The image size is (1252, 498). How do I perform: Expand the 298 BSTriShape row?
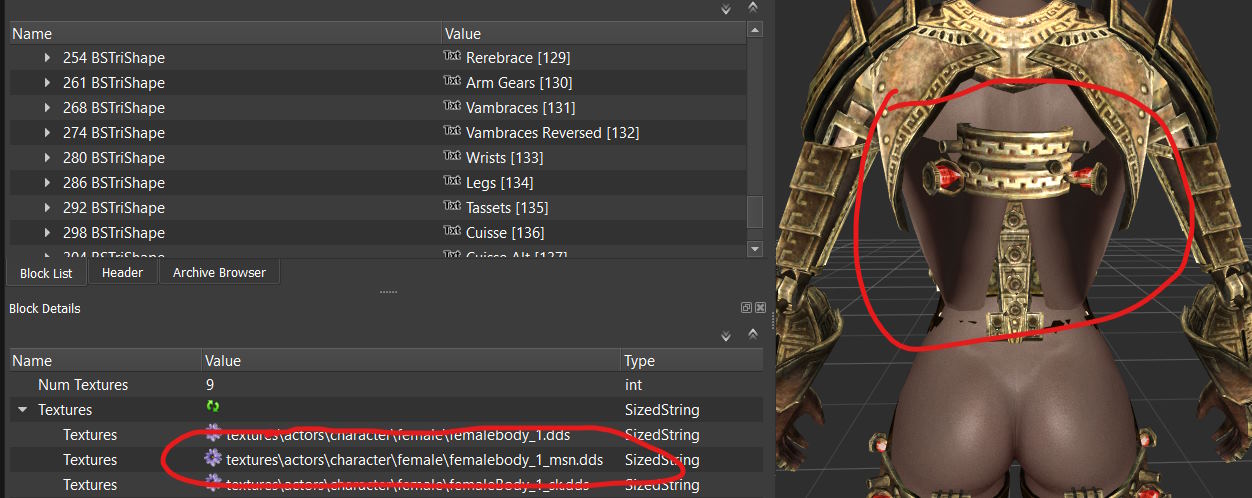click(47, 233)
